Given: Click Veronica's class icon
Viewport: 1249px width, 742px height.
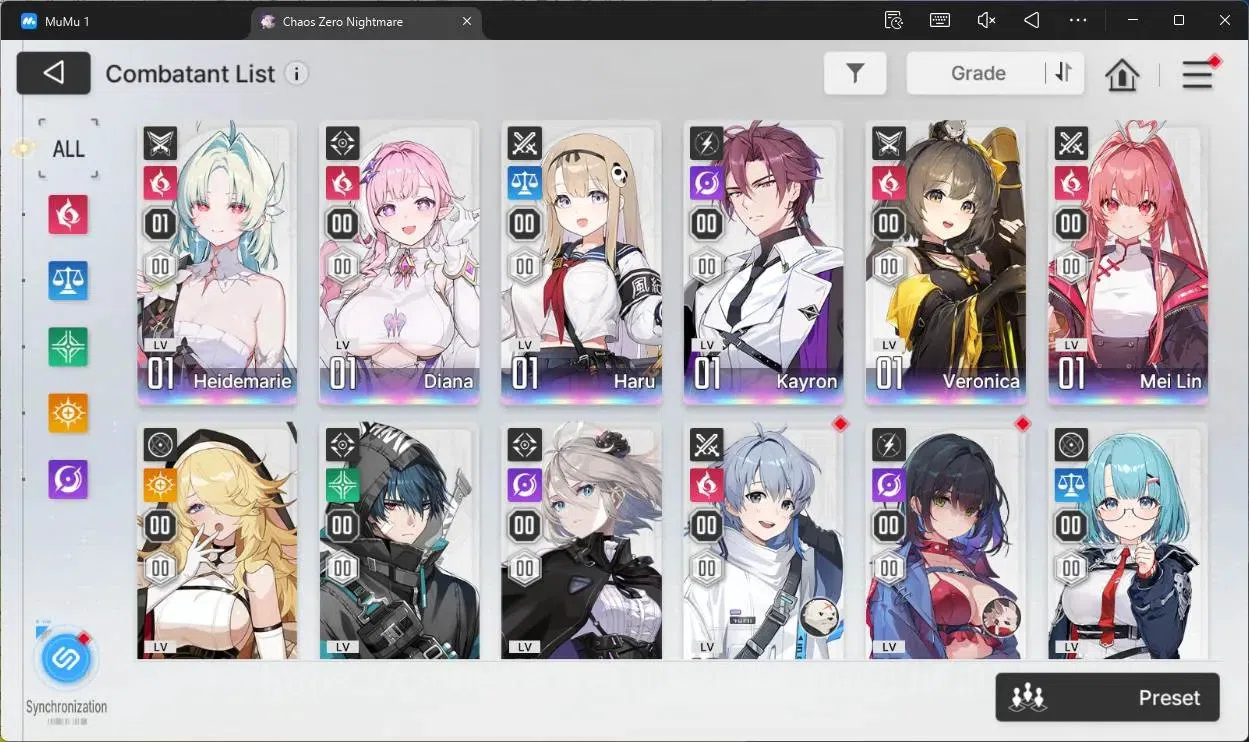Looking at the screenshot, I should point(889,144).
